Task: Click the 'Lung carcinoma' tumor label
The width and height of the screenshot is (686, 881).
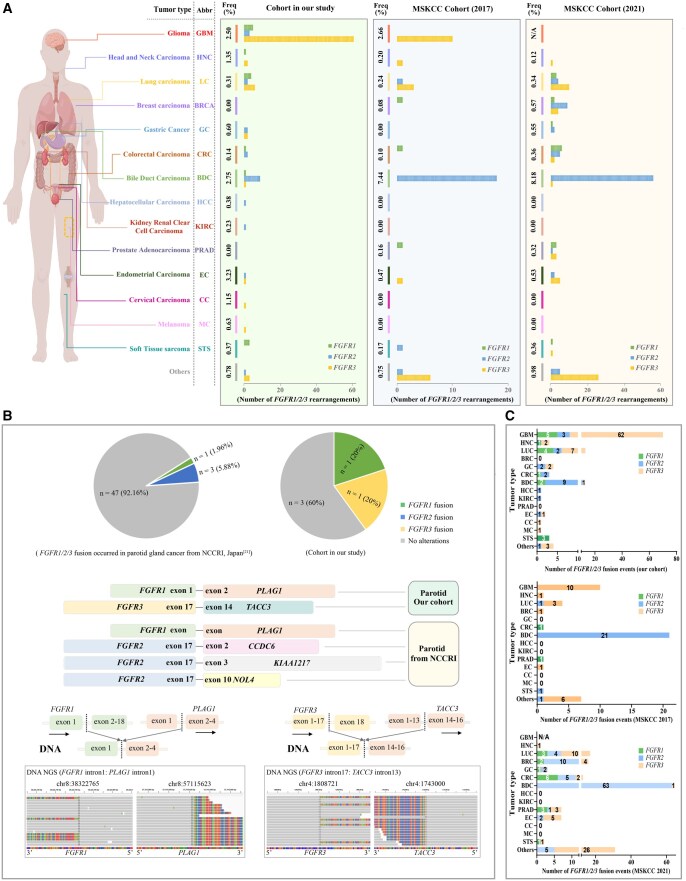Action: tap(165, 81)
